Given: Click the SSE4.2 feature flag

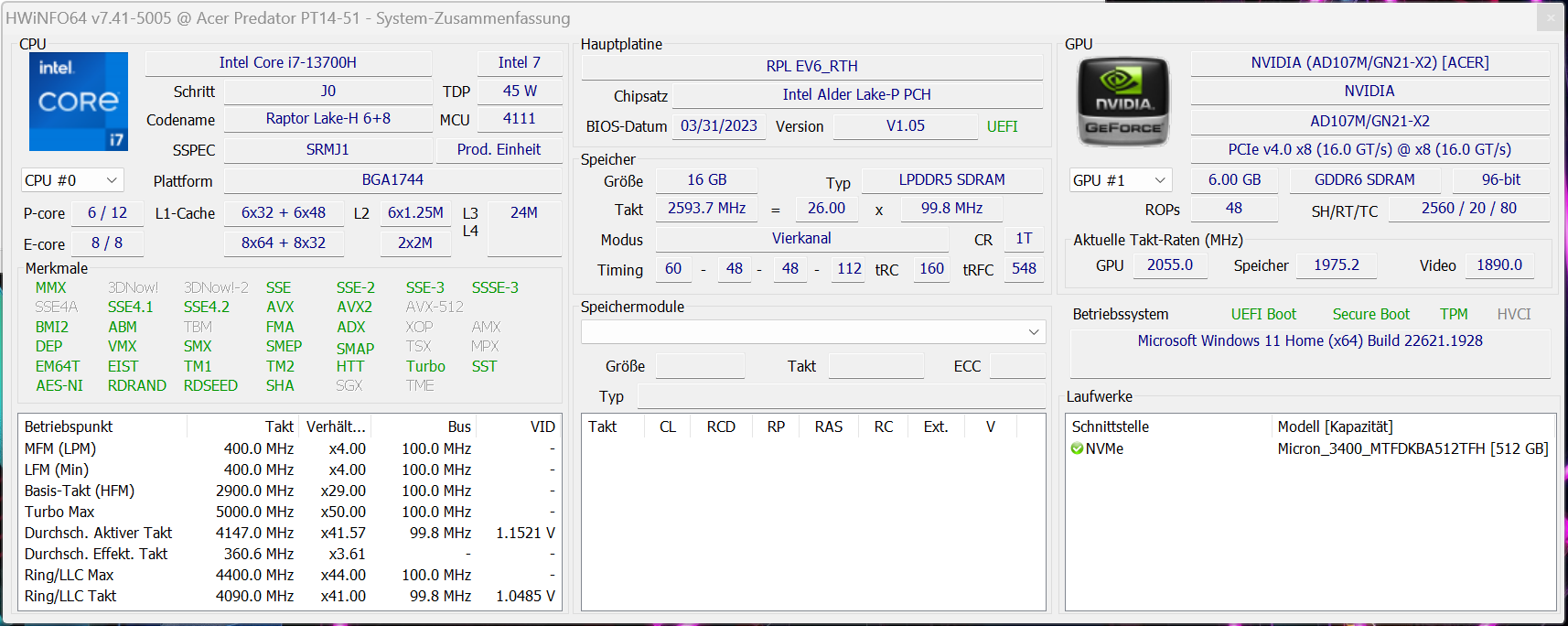Looking at the screenshot, I should pyautogui.click(x=207, y=307).
